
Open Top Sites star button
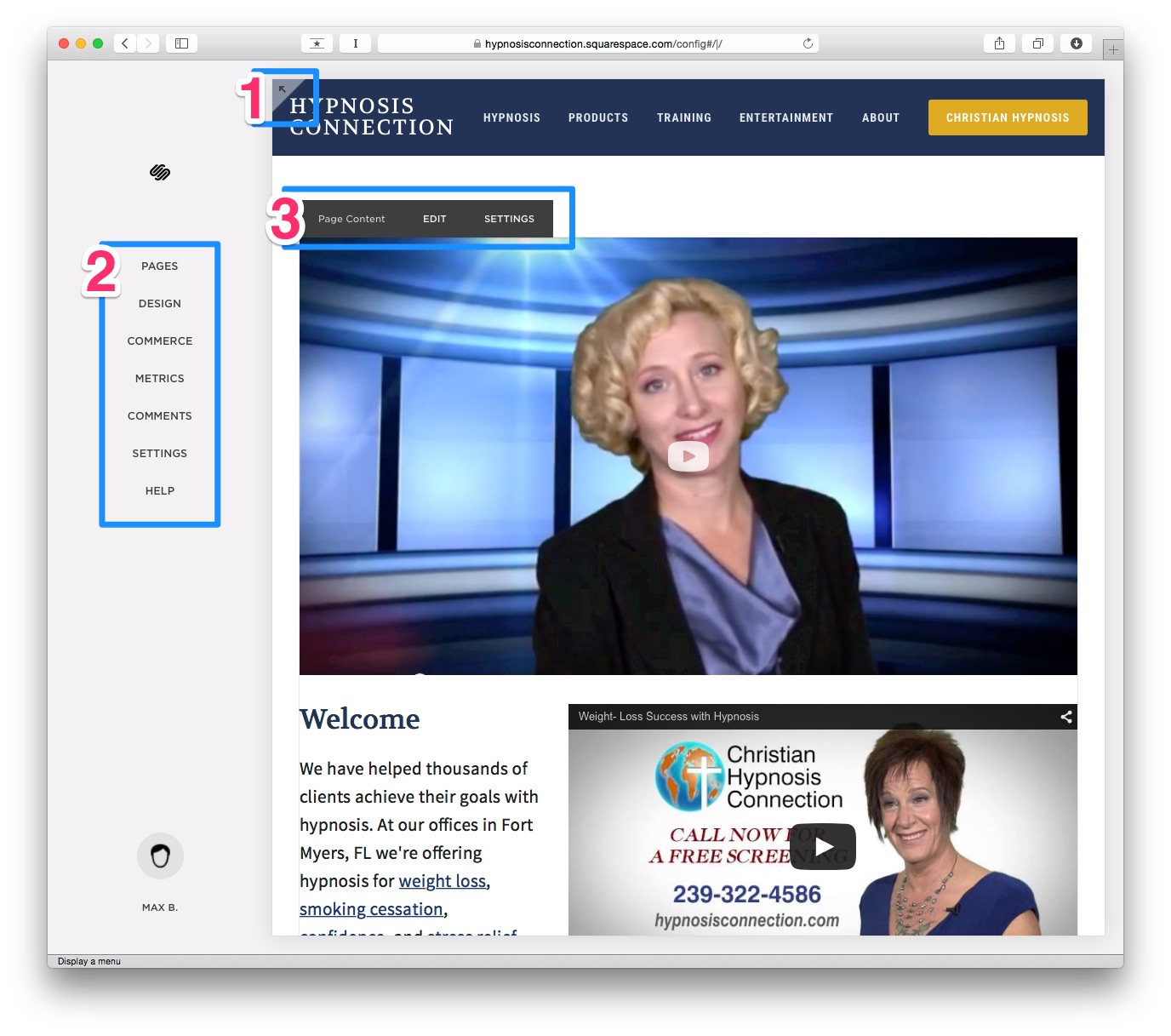click(317, 43)
